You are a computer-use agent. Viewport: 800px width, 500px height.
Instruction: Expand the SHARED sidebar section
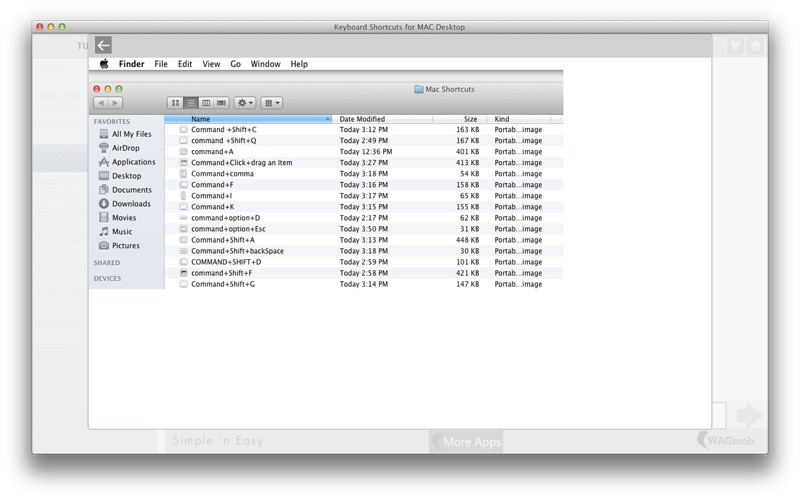[107, 263]
